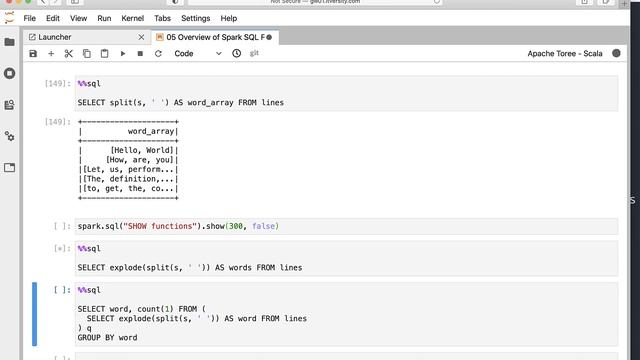
Task: Run the selected cell play icon
Action: (x=122, y=53)
